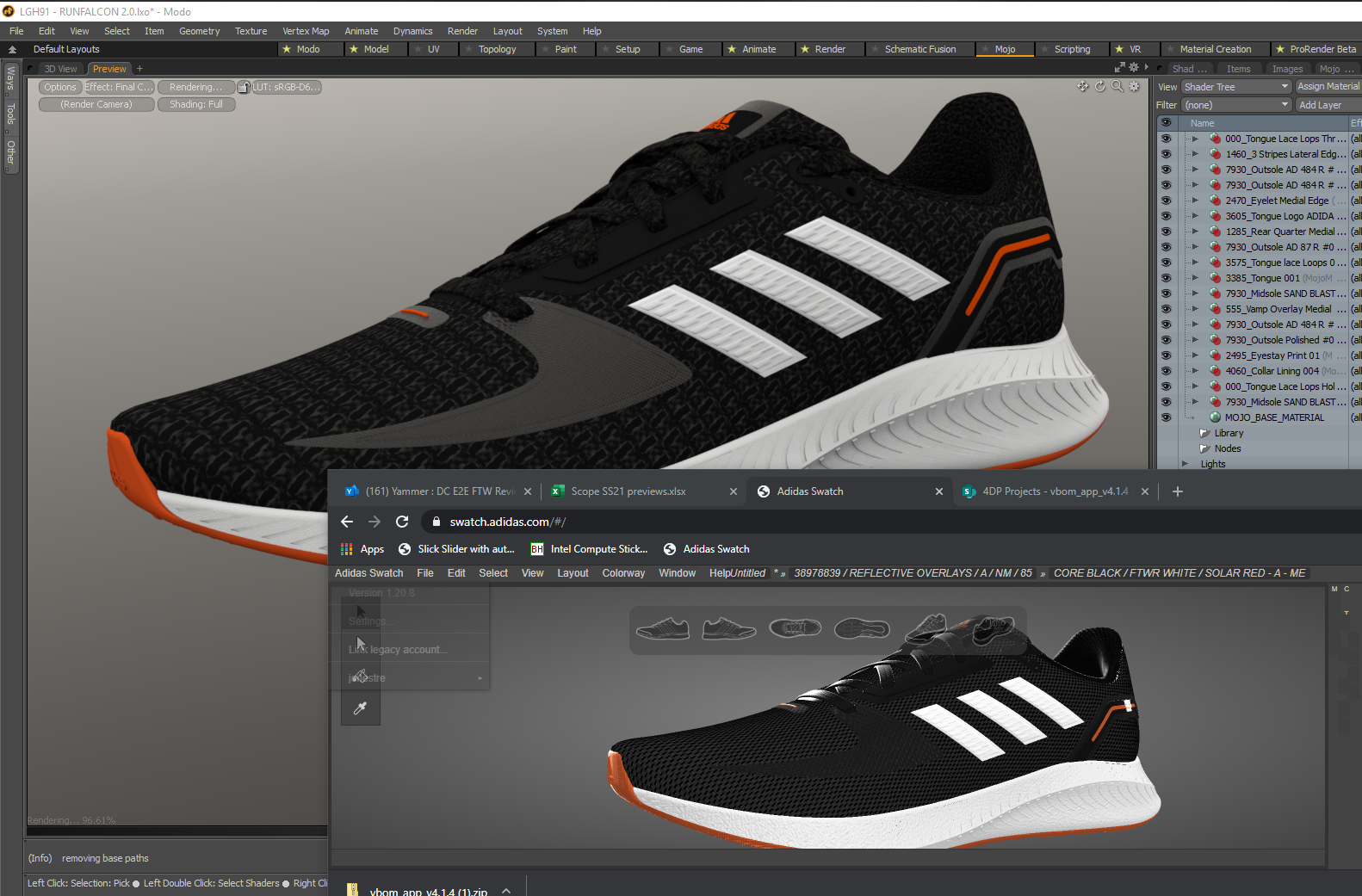Click the top-down shoe view thumbnail icon

pos(795,628)
